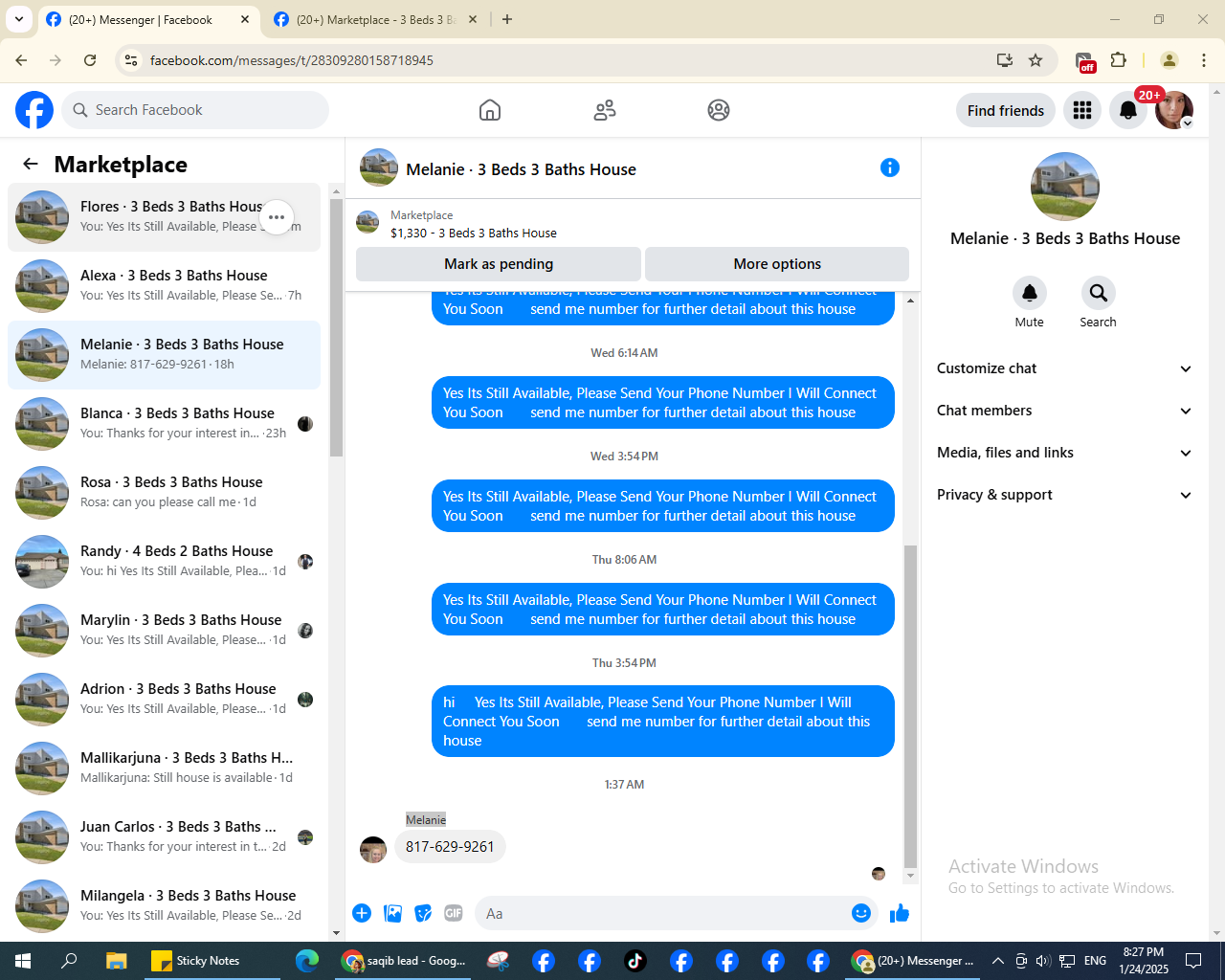Search in conversation via magnifier icon
This screenshot has width=1225, height=980.
coord(1099,293)
